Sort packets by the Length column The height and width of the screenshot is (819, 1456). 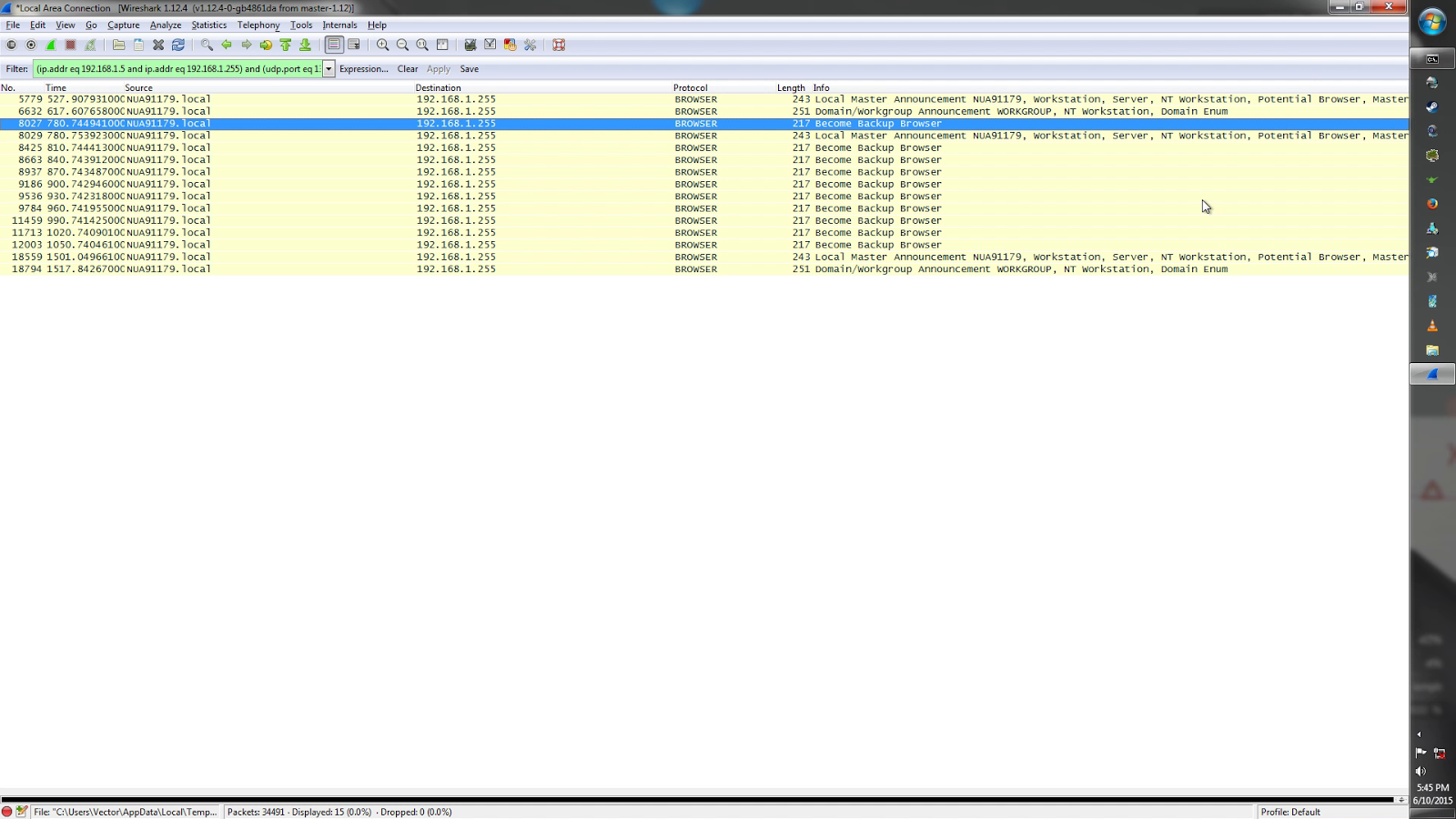tap(792, 88)
